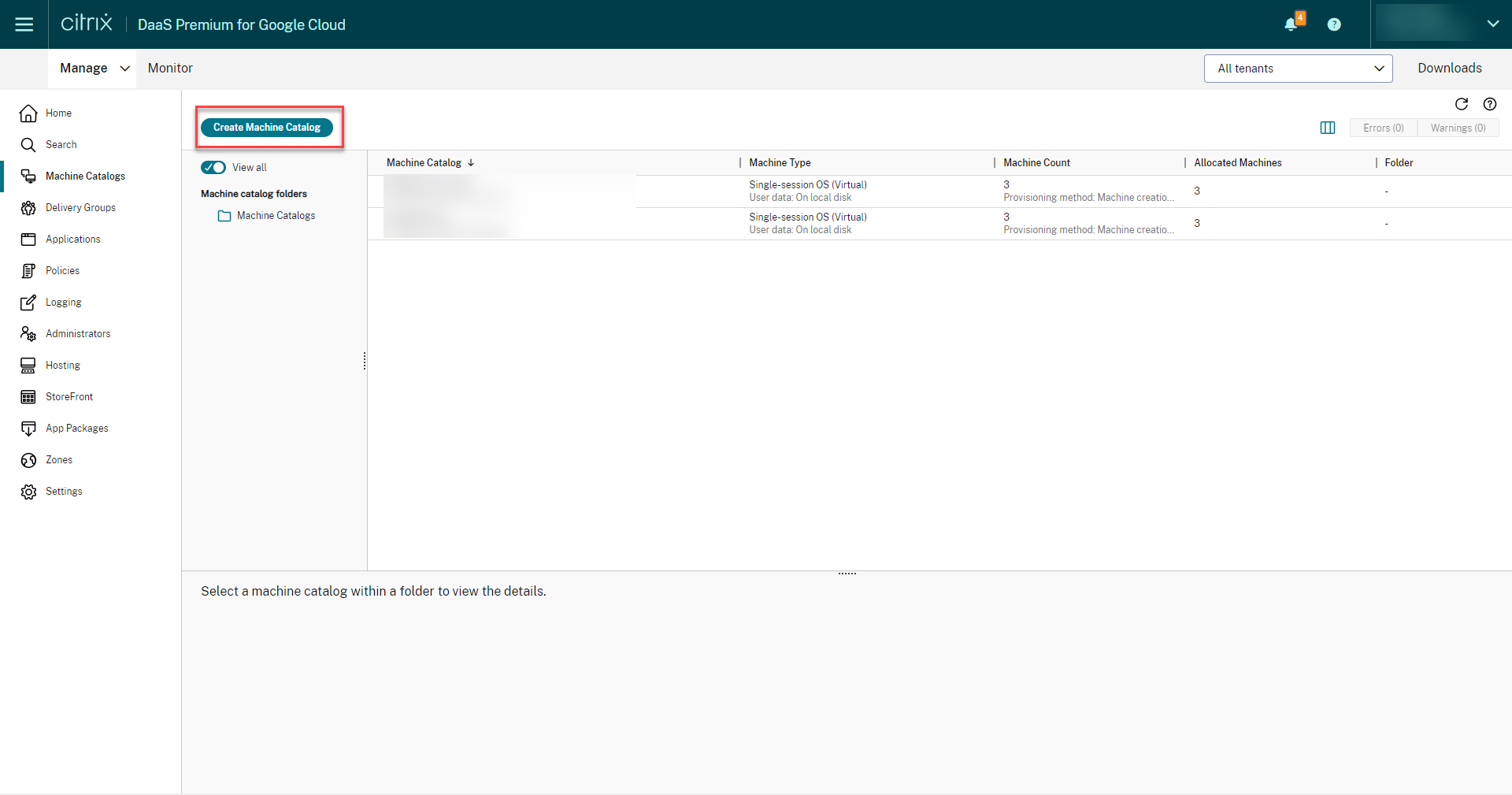
Task: Click the Machine catalog folders heading
Action: (x=254, y=194)
